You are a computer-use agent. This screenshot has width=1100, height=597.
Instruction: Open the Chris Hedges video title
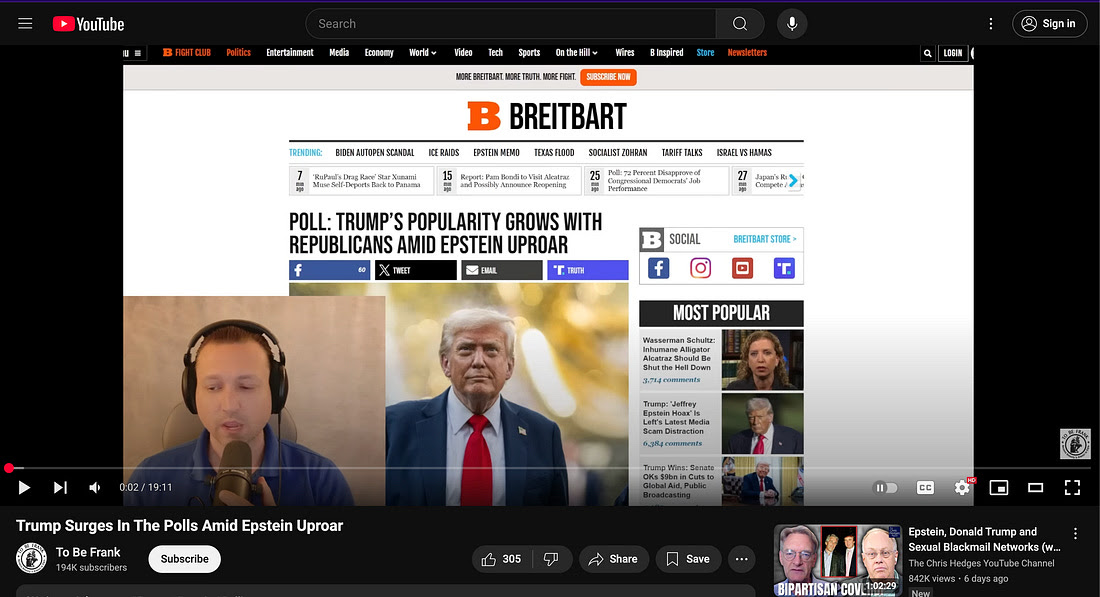[984, 539]
